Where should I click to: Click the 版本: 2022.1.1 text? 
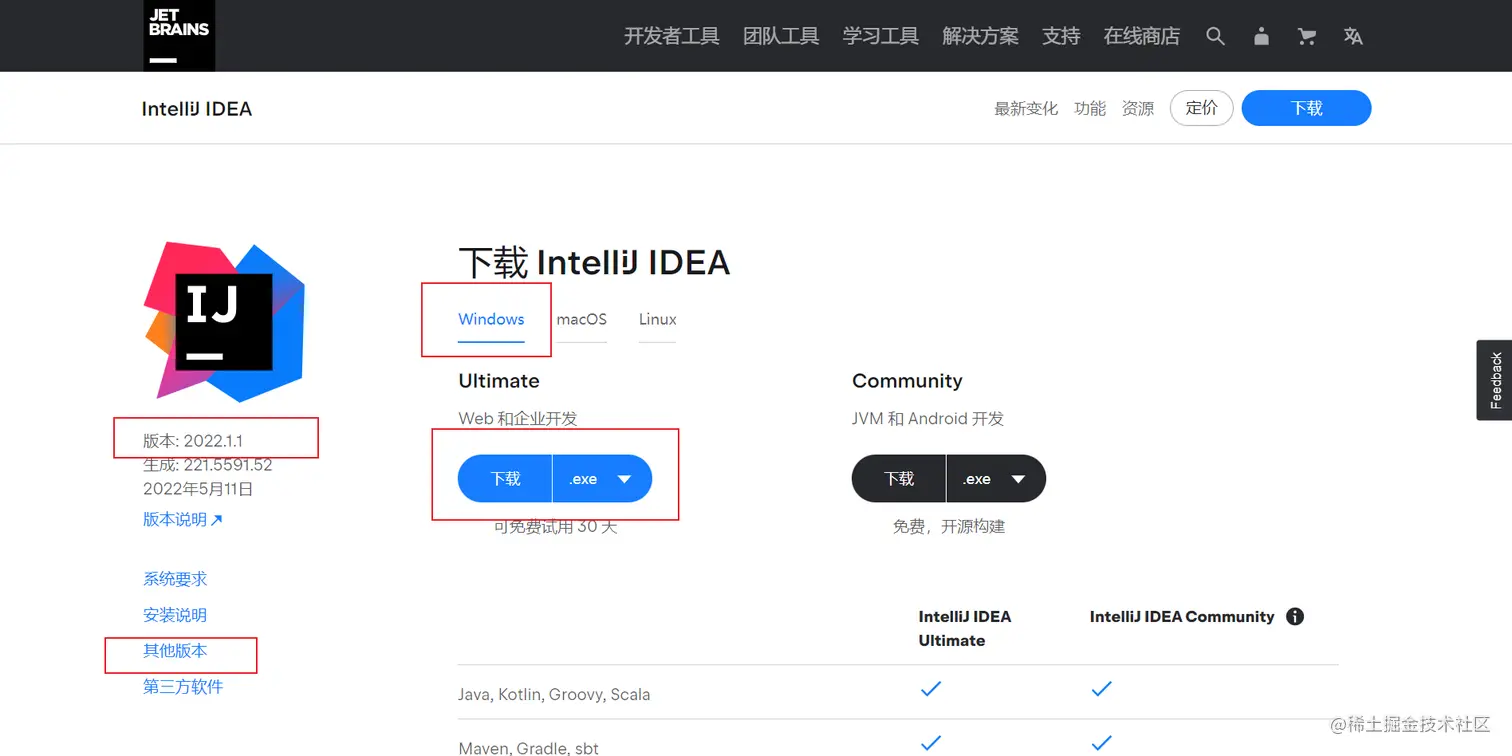[193, 441]
